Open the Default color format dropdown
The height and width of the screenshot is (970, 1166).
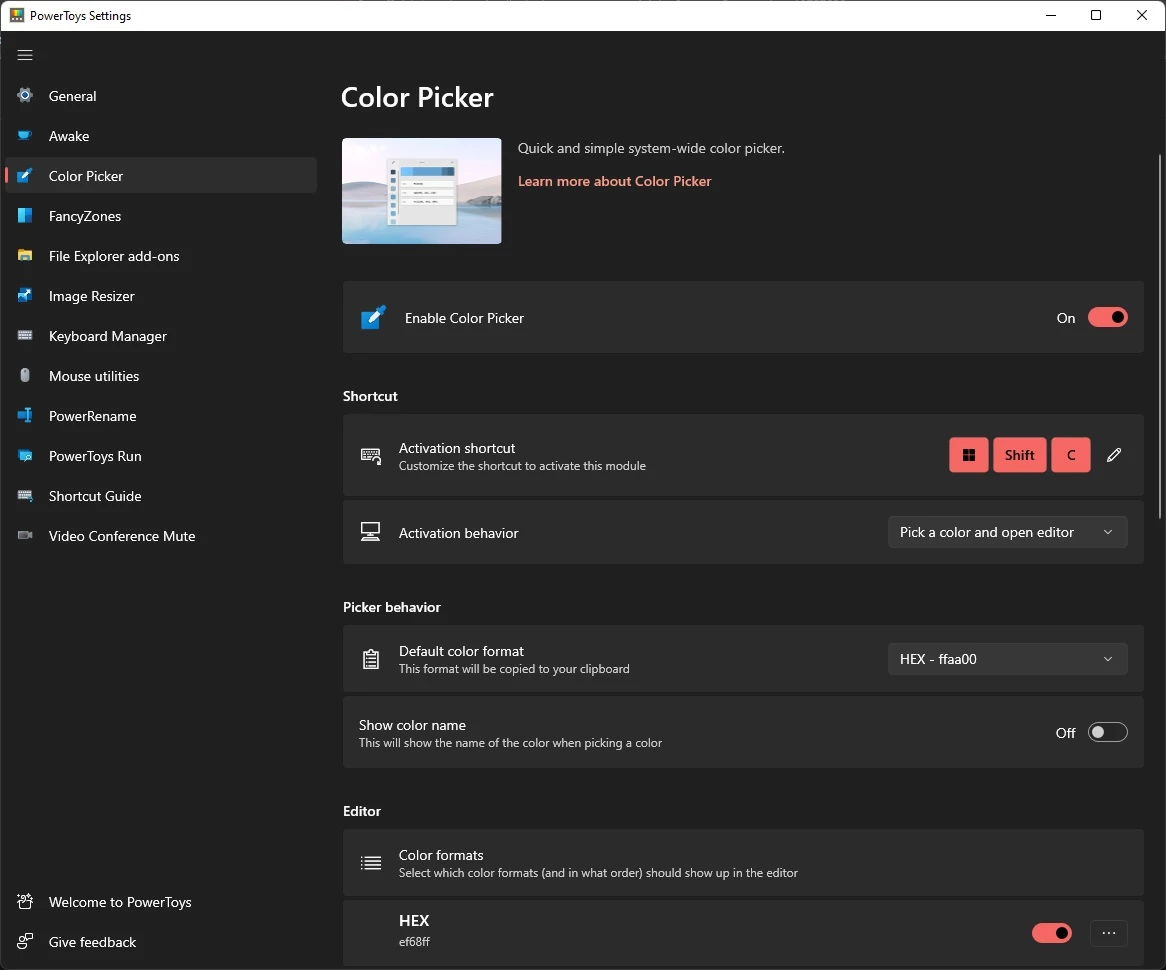point(1008,659)
